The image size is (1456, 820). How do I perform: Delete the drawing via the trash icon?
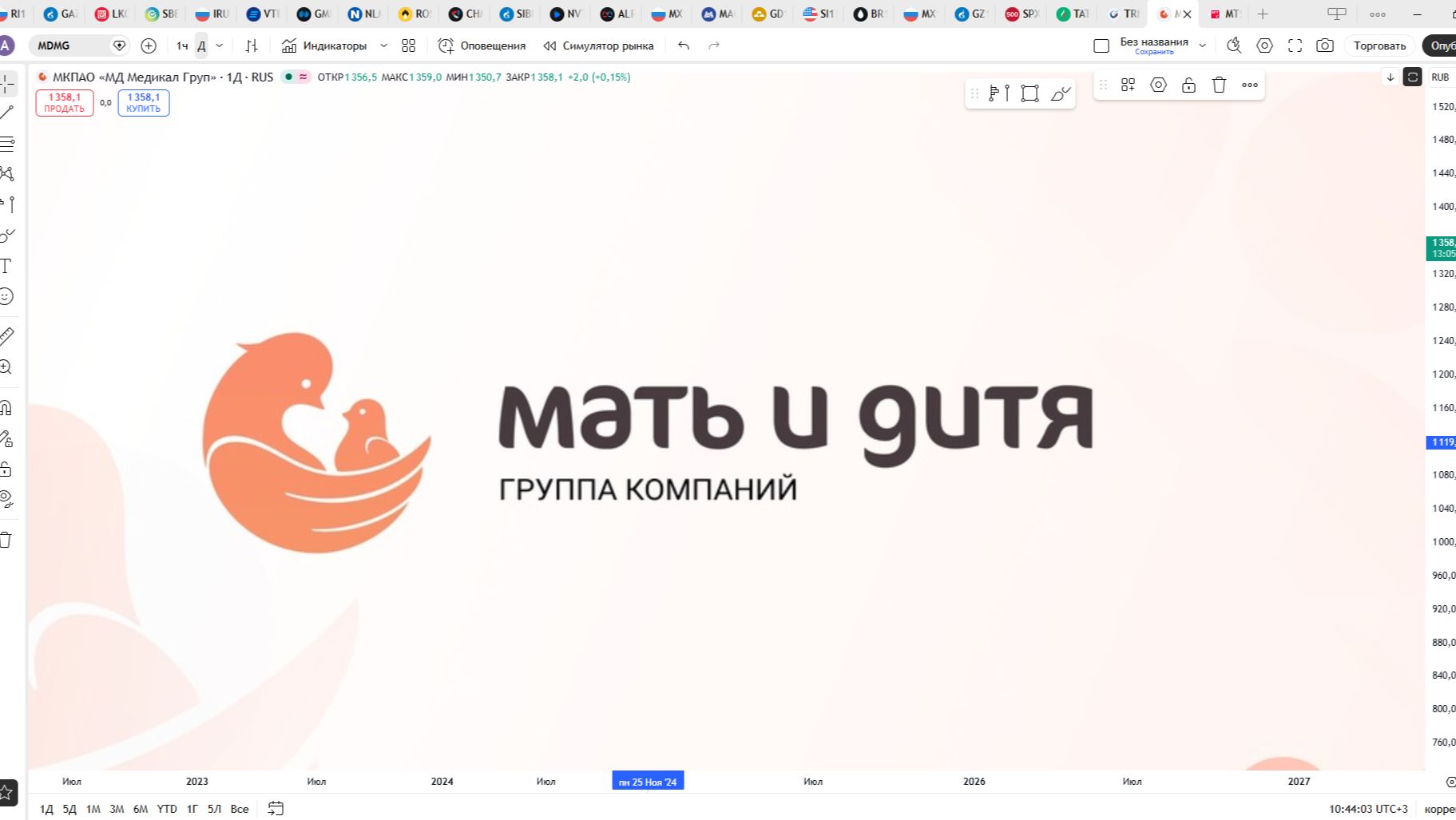(x=1218, y=85)
